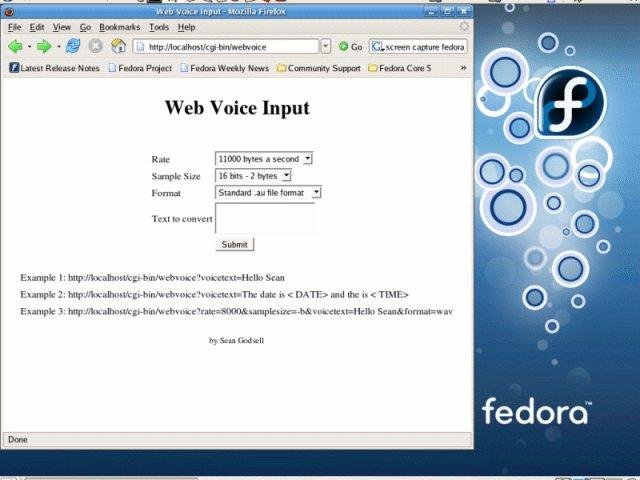640x480 pixels.
Task: Open the Help menu
Action: pyautogui.click(x=187, y=27)
